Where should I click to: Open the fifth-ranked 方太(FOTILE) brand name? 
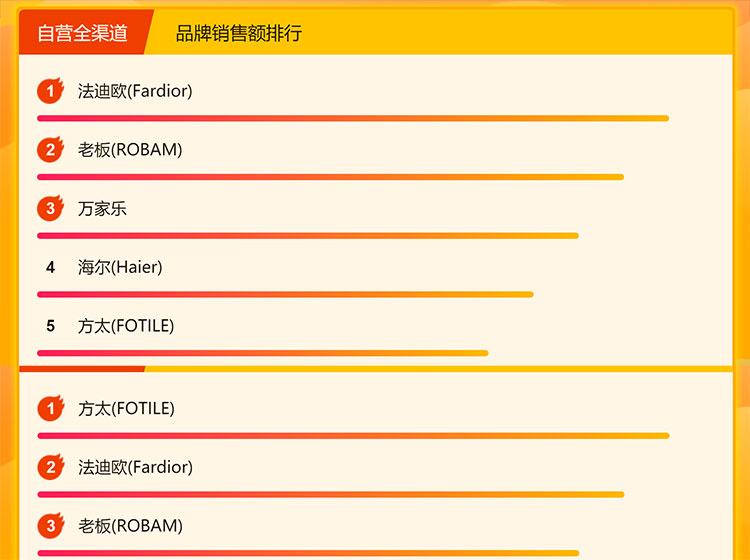point(126,326)
